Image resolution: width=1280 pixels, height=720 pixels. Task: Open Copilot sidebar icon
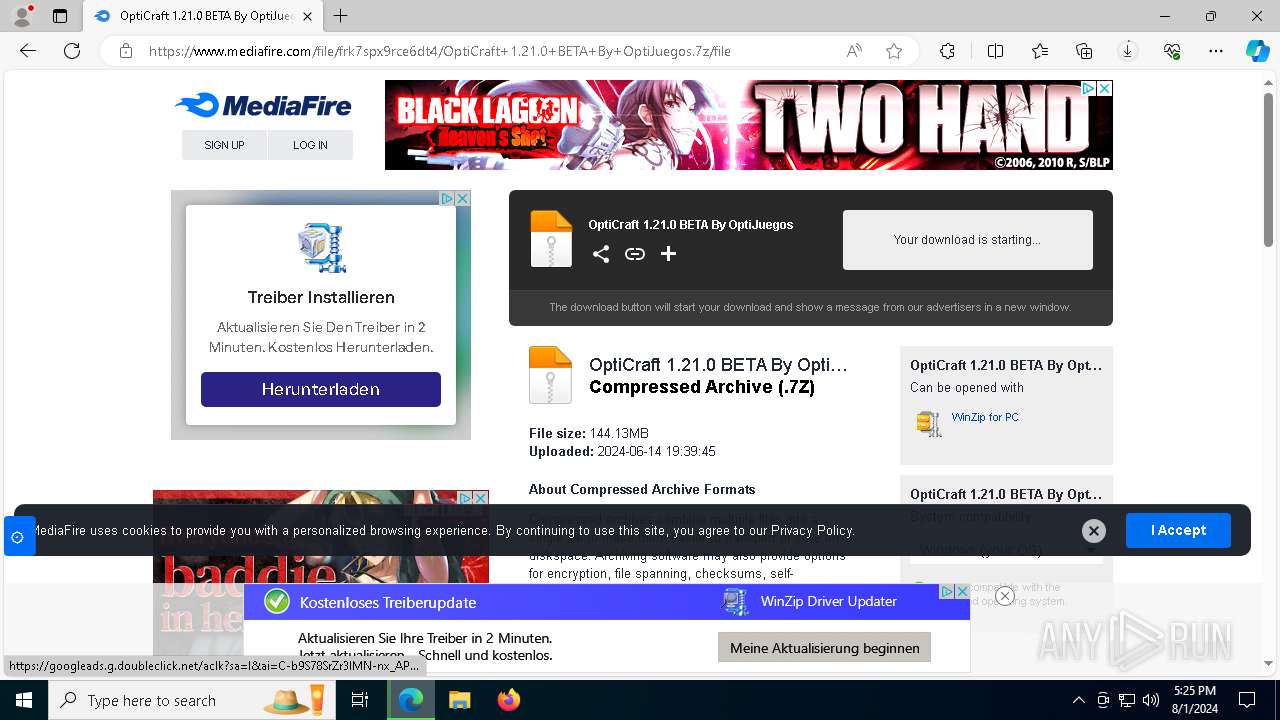point(1257,51)
